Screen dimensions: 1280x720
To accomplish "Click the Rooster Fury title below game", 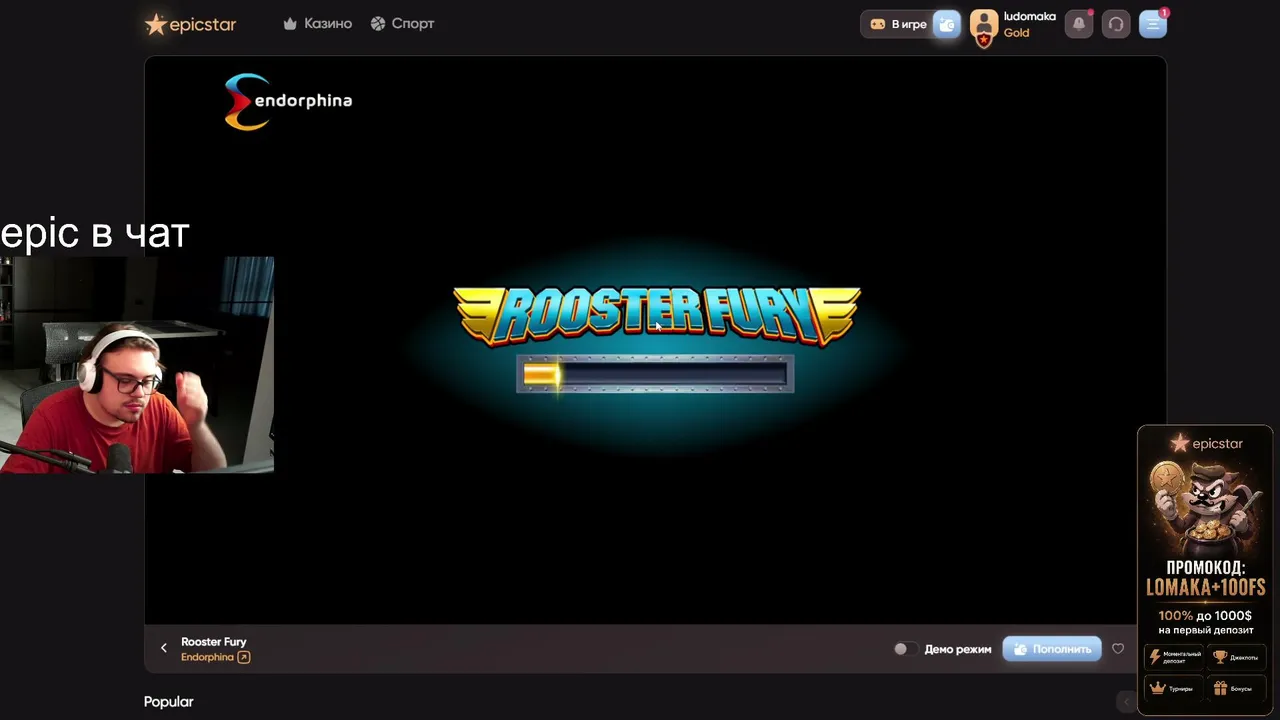I will 214,642.
